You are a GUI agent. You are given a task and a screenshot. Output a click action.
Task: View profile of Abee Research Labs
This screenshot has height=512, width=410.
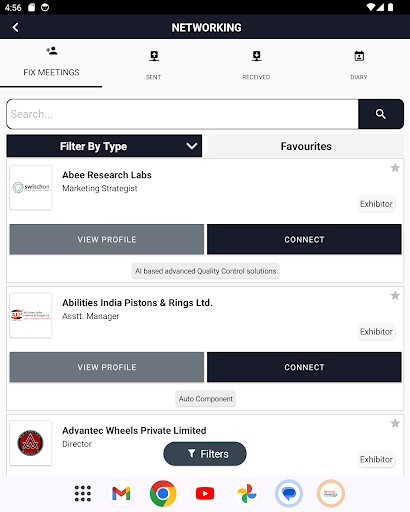(x=107, y=239)
